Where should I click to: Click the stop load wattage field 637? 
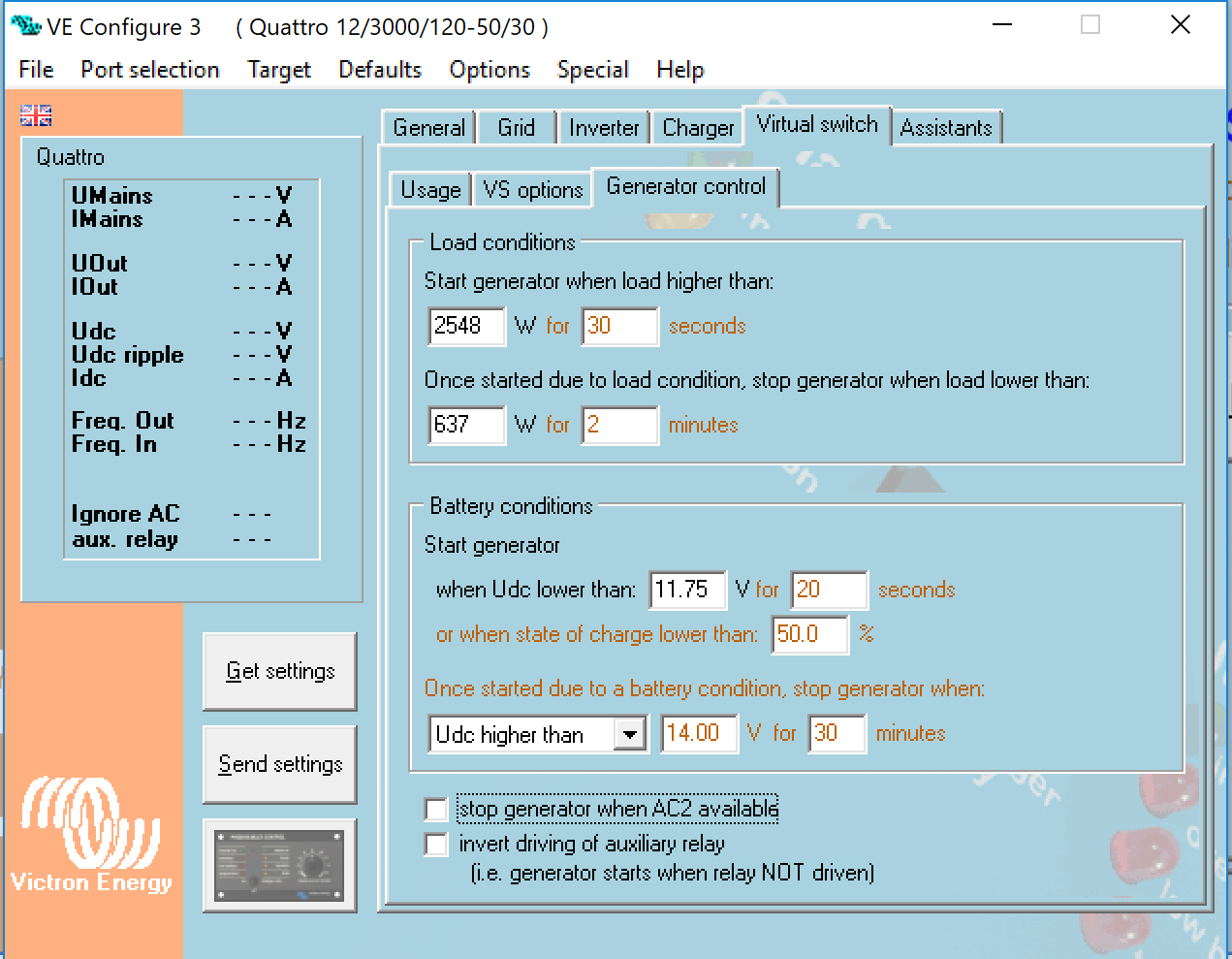pyautogui.click(x=466, y=425)
